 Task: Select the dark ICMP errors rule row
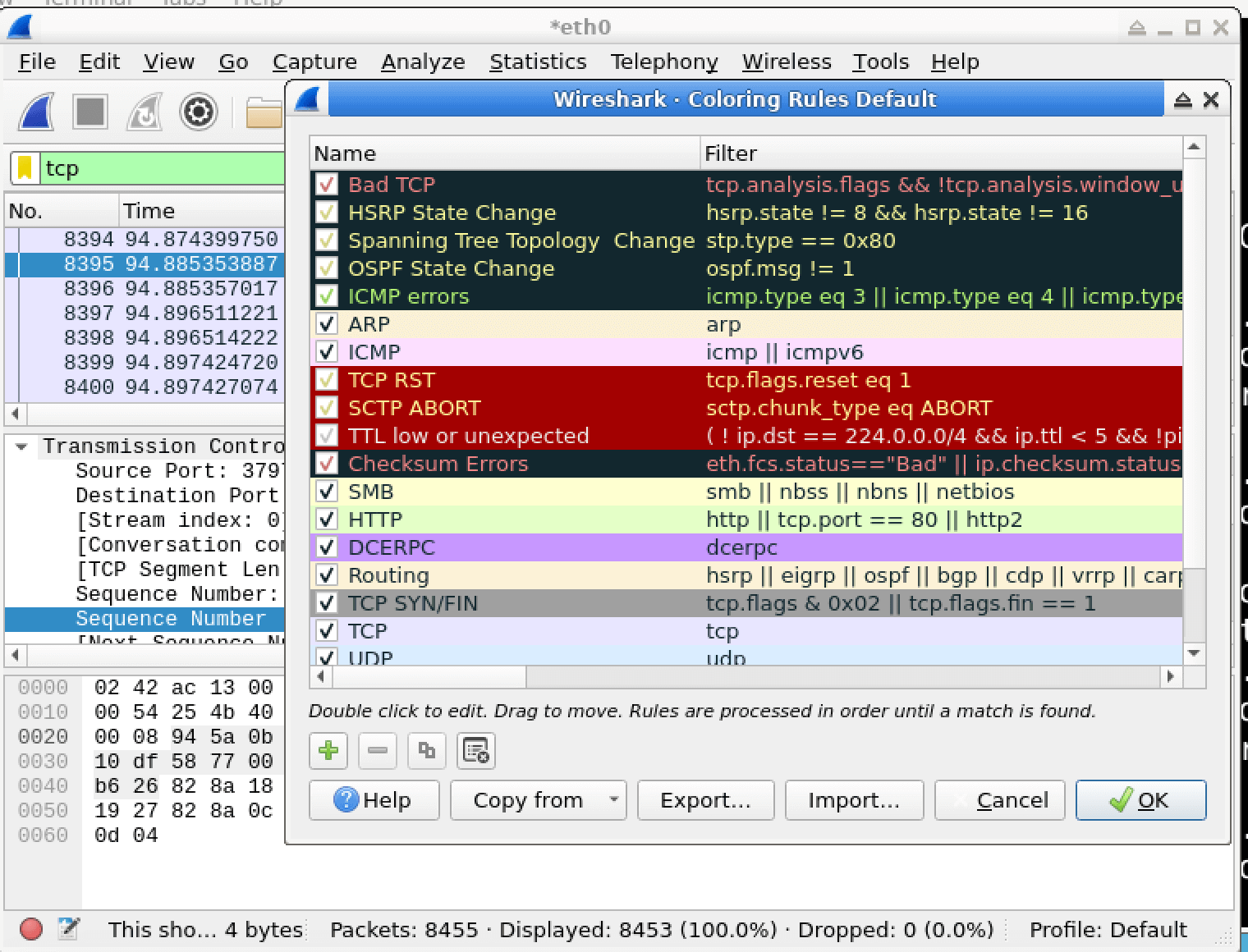click(746, 296)
